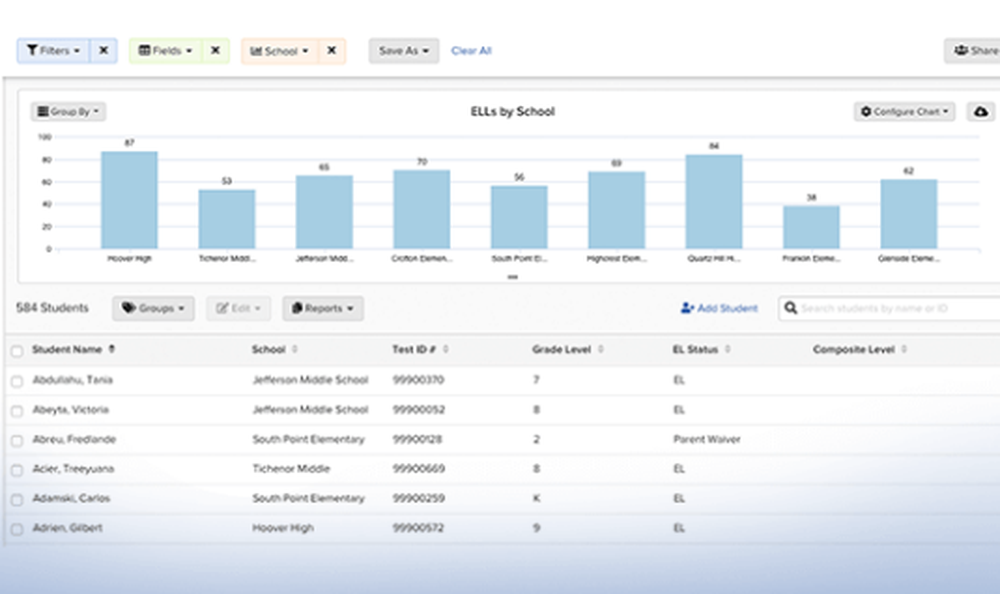Click student name Abdullahu, Tania
Screen dimensions: 1000x594
pyautogui.click(x=73, y=380)
